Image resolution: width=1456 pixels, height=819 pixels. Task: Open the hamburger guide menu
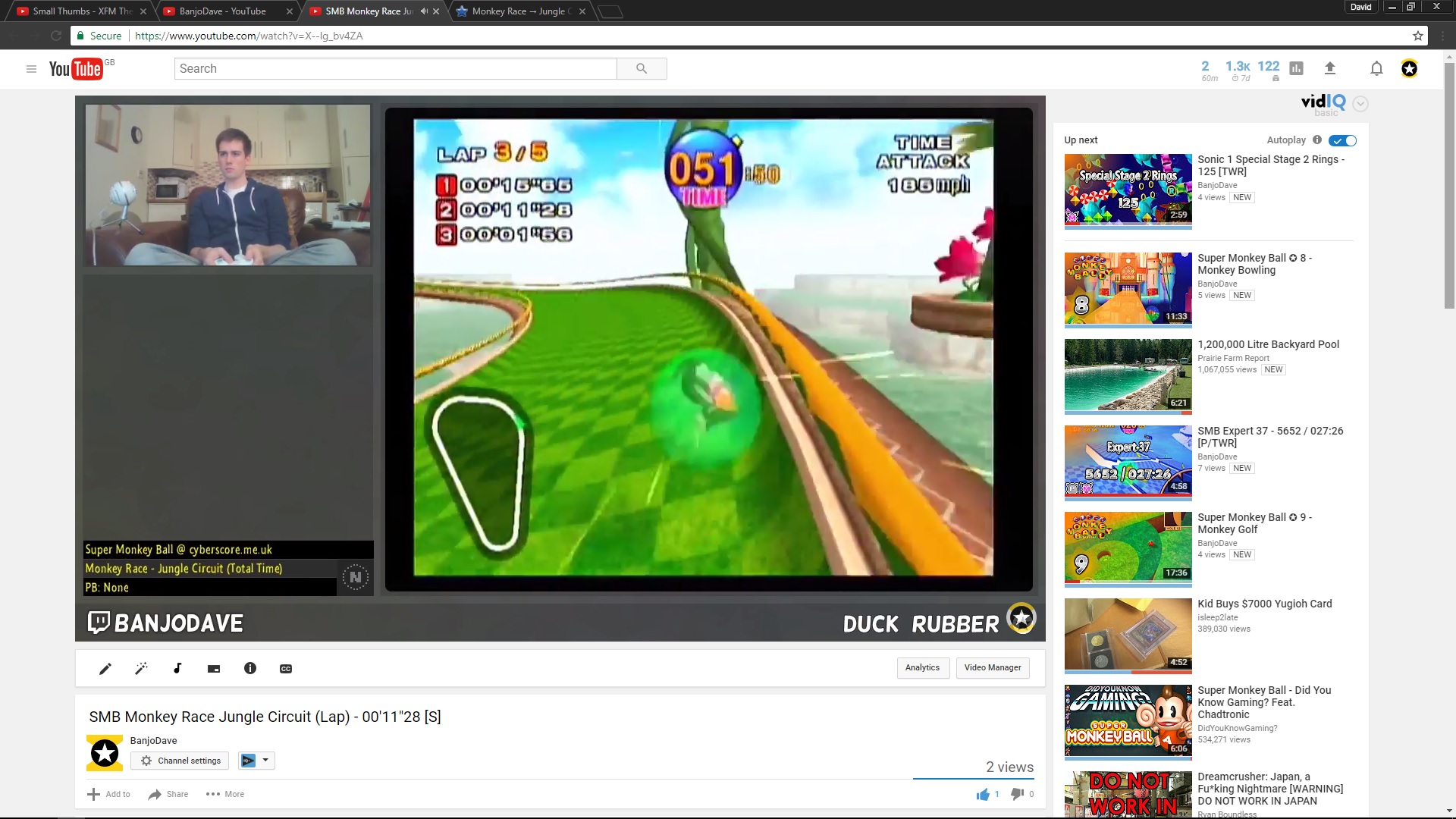coord(31,68)
